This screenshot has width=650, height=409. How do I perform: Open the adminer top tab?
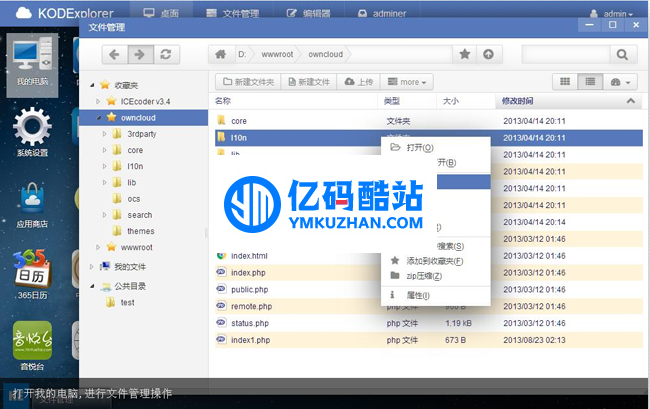pyautogui.click(x=382, y=13)
